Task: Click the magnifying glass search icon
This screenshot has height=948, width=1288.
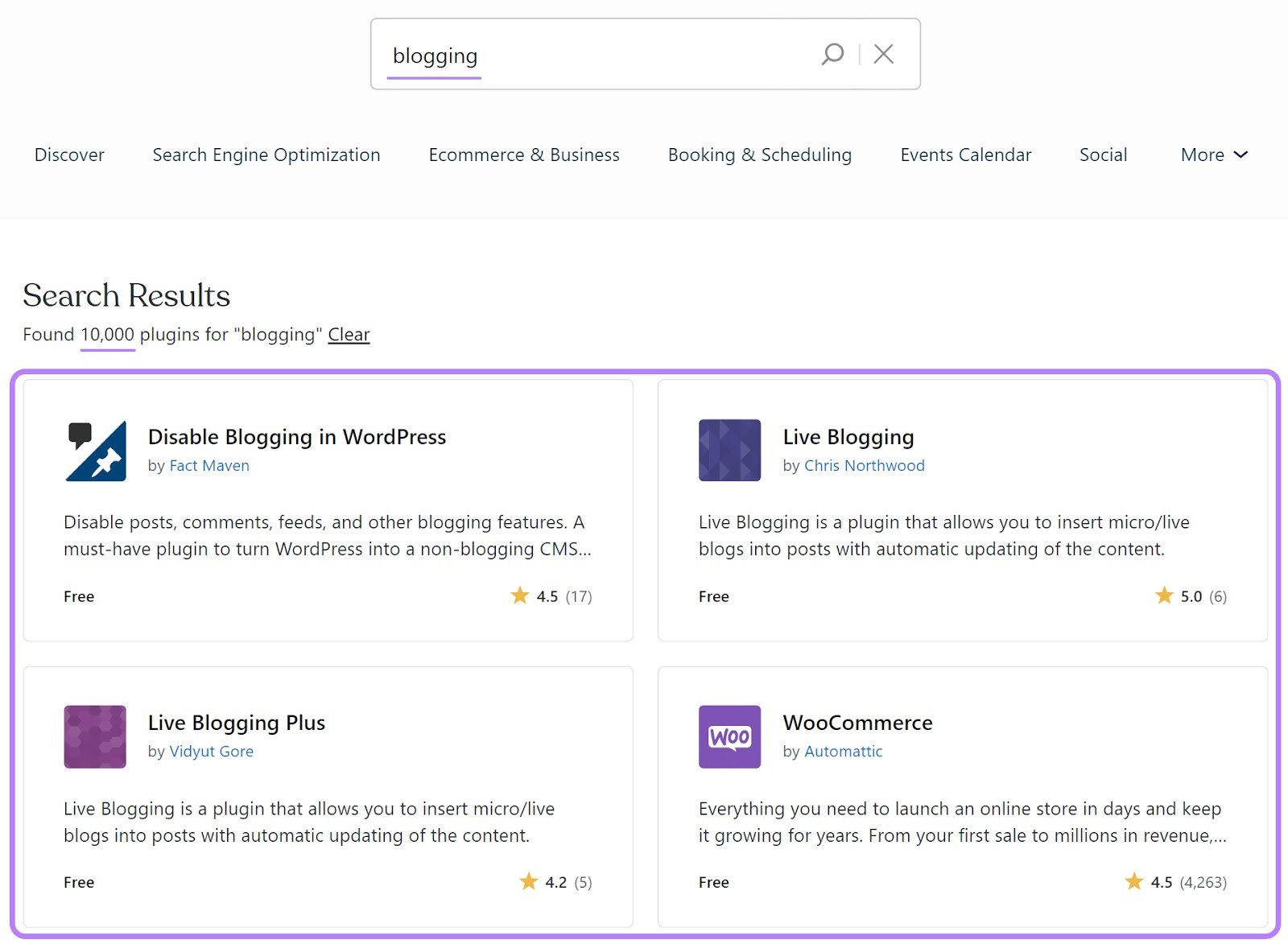Action: 832,54
